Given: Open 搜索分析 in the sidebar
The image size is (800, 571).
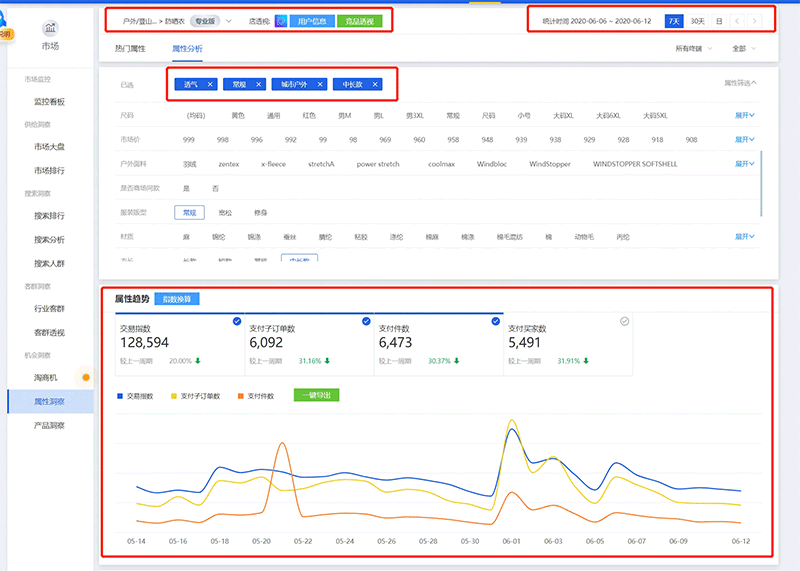Looking at the screenshot, I should point(49,240).
